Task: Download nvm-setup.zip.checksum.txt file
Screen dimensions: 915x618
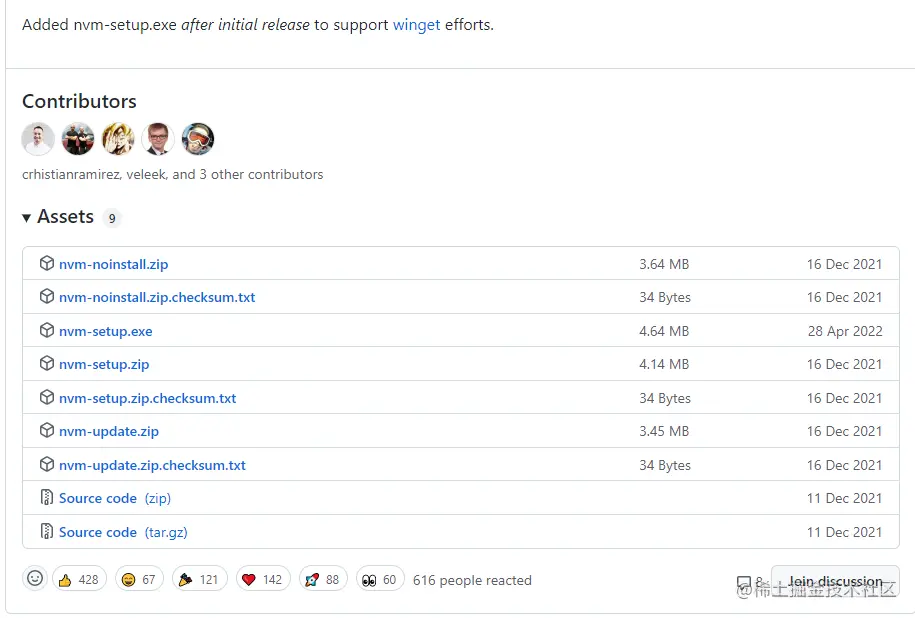Action: click(x=148, y=398)
